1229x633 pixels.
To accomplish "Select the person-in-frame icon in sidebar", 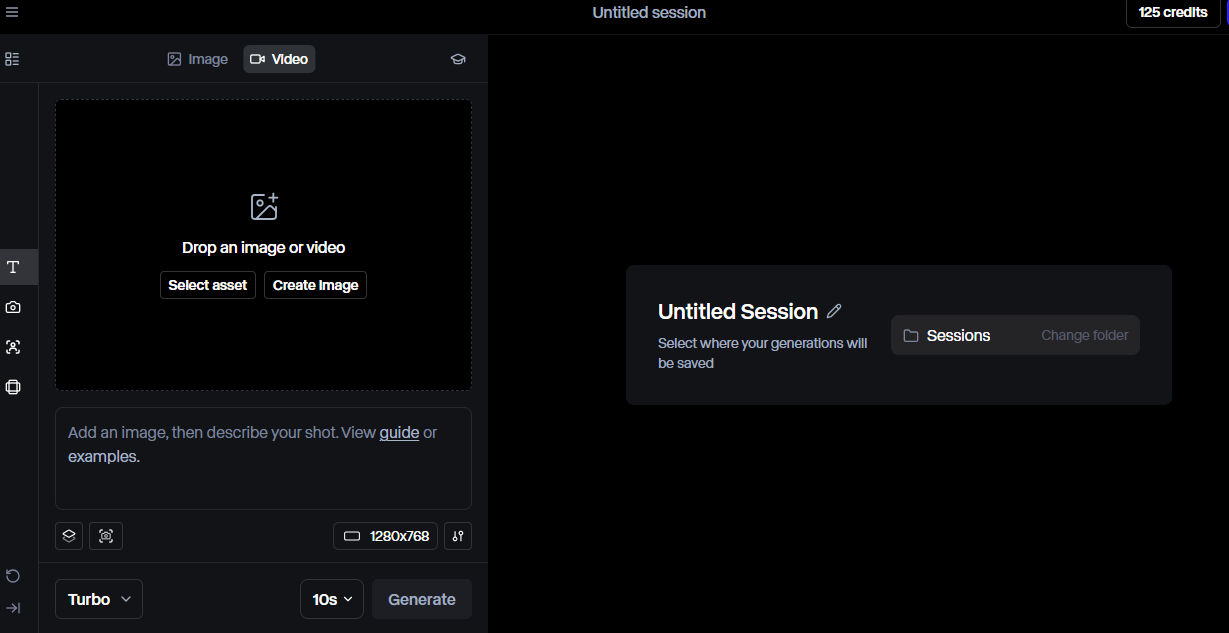I will point(13,347).
